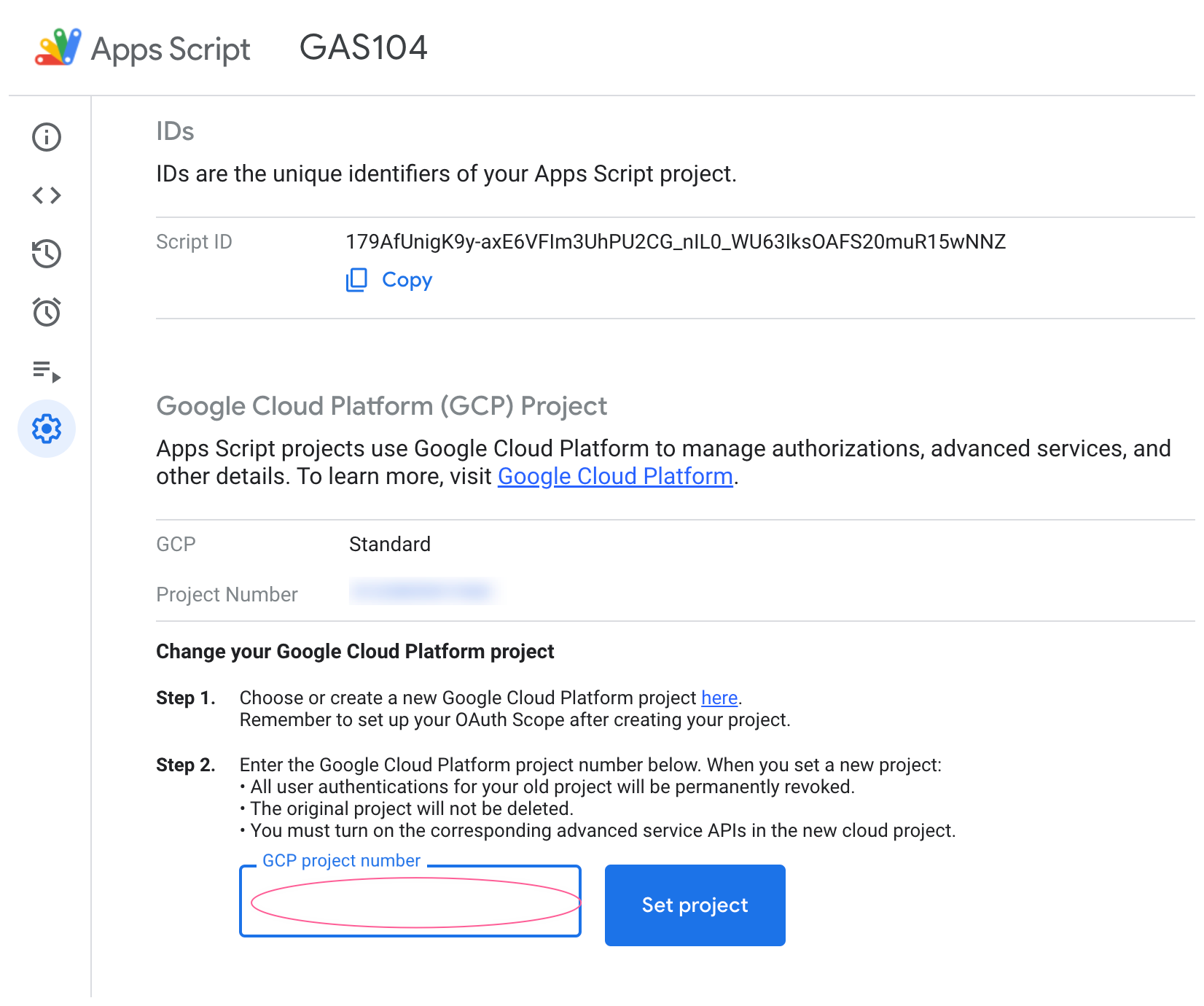This screenshot has width=1204, height=1006.
Task: Click the 'Step 1.' label
Action: coord(186,698)
